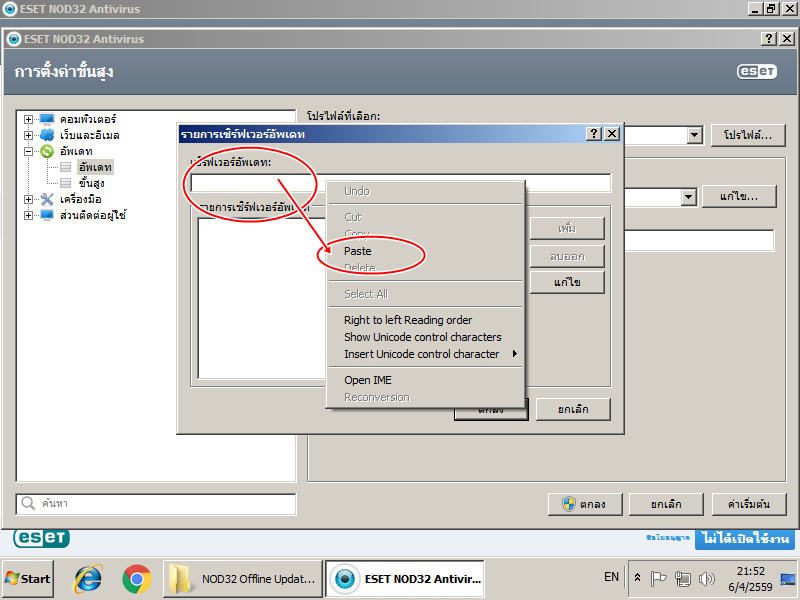800x600 pixels.
Task: Open the โปรไฟล์ที่เลือก dropdown arrow
Action: [x=694, y=135]
